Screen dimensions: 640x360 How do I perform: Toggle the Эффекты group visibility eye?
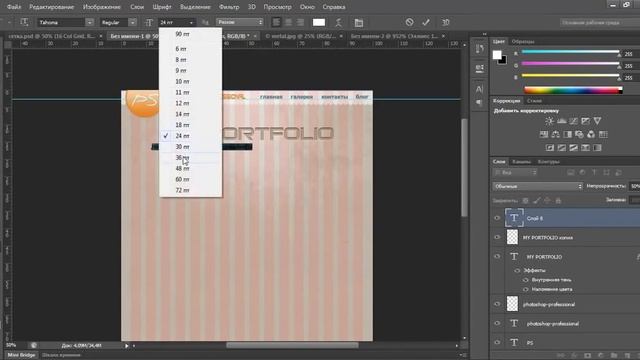(517, 270)
